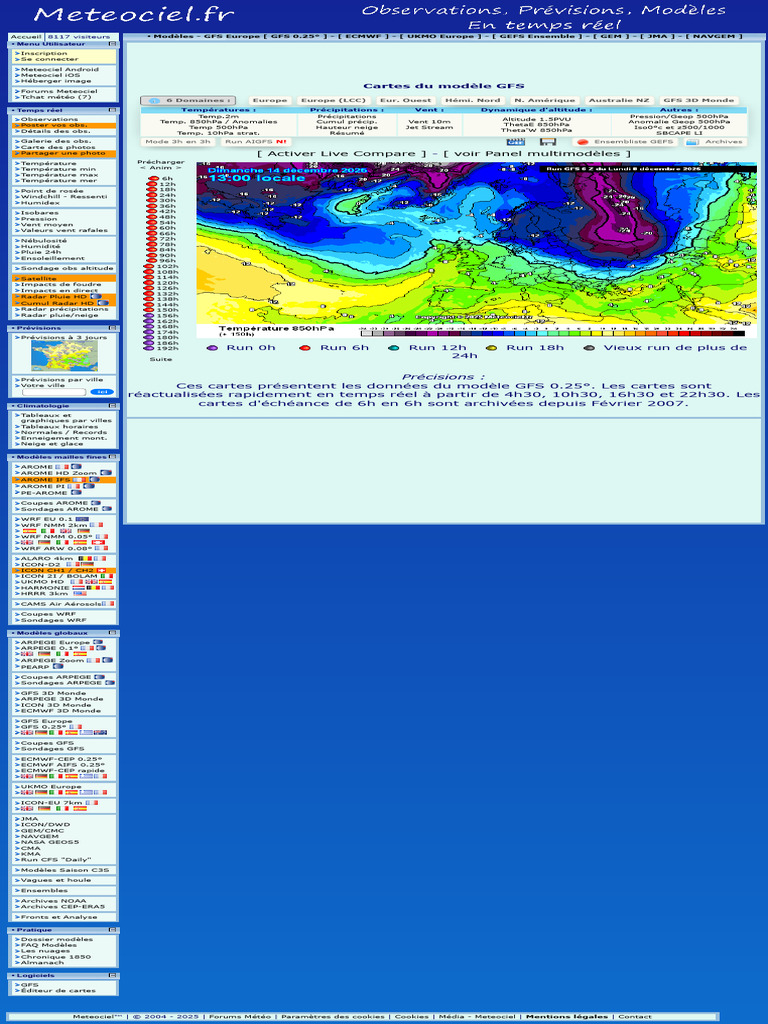Viewport: 768px width, 1024px height.
Task: Select the 6h forecast hour marker
Action: coord(153,178)
